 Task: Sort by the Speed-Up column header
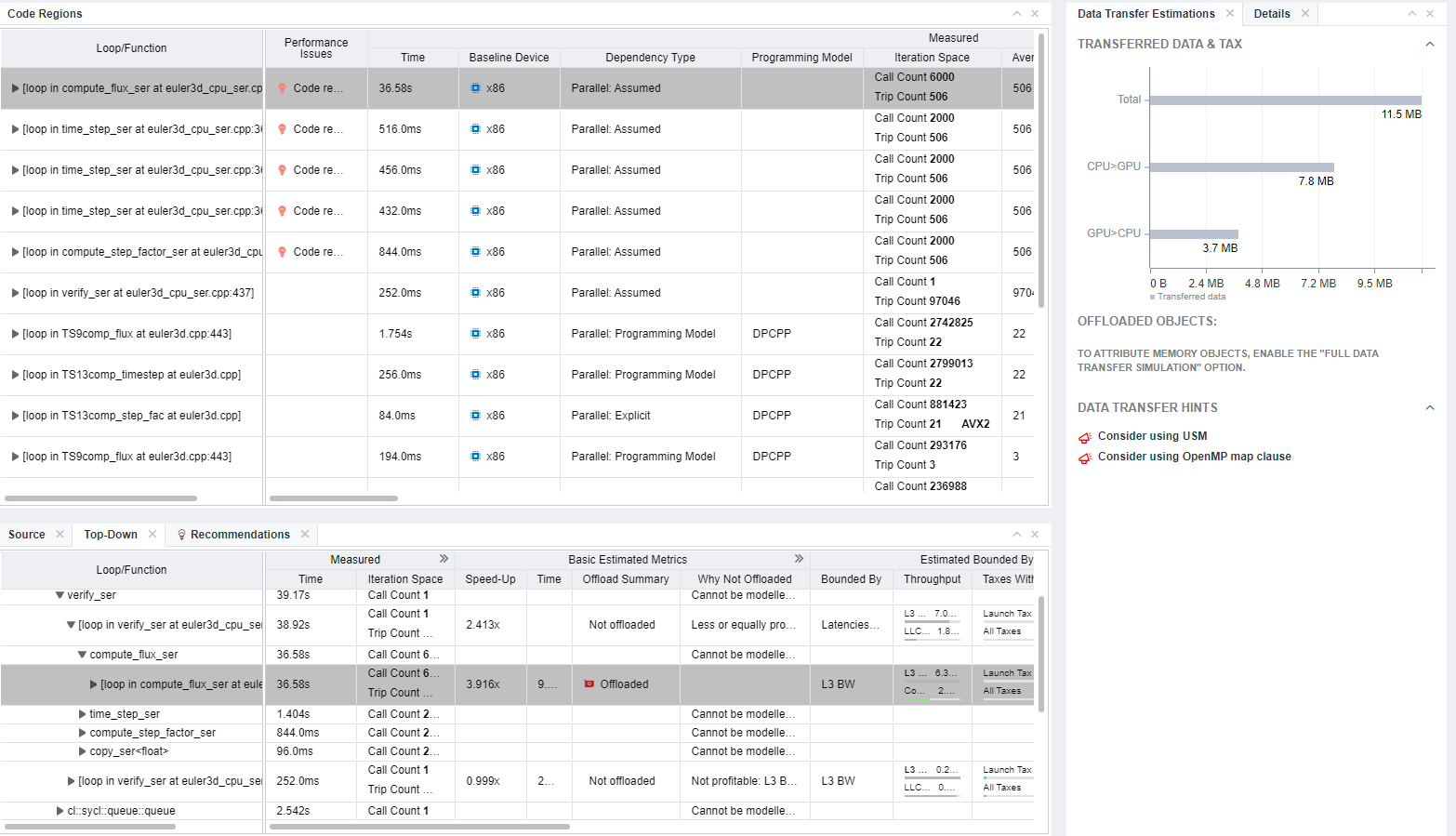point(490,579)
